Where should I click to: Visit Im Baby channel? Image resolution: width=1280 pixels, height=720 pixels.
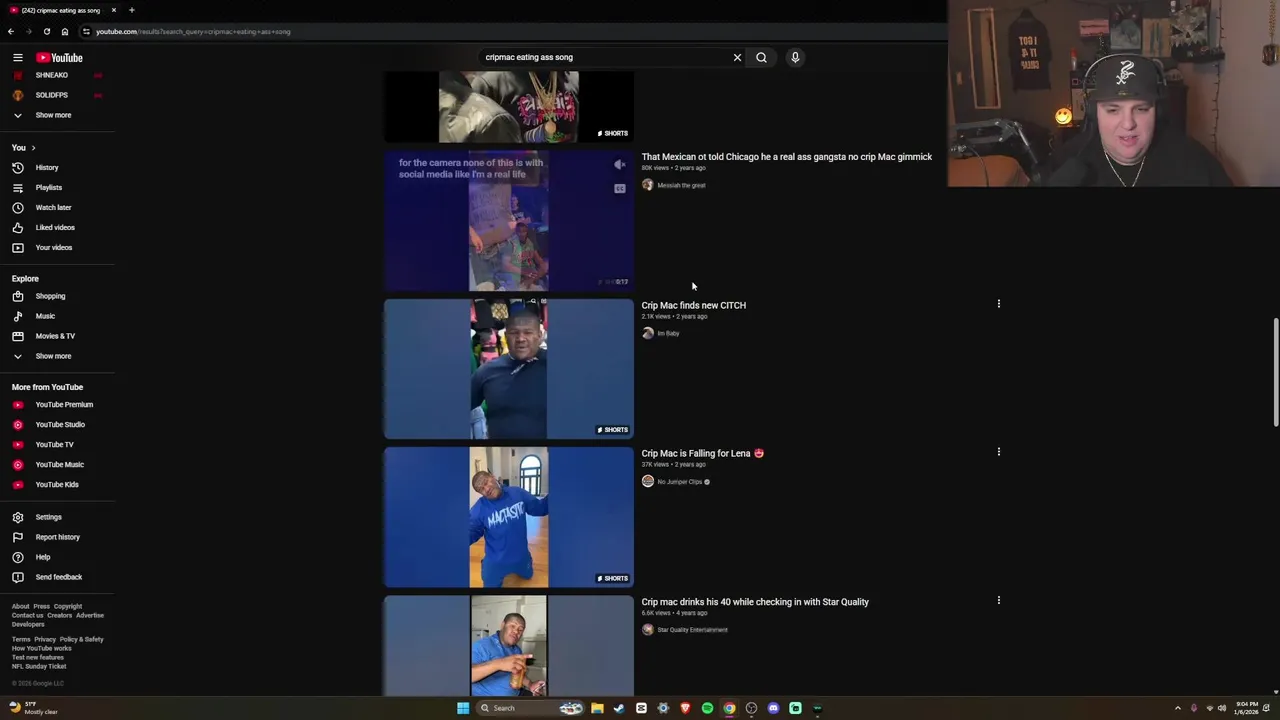coord(668,333)
